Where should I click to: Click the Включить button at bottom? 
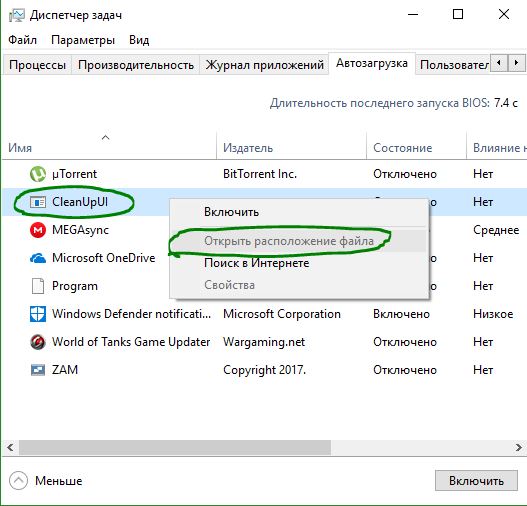click(x=476, y=481)
